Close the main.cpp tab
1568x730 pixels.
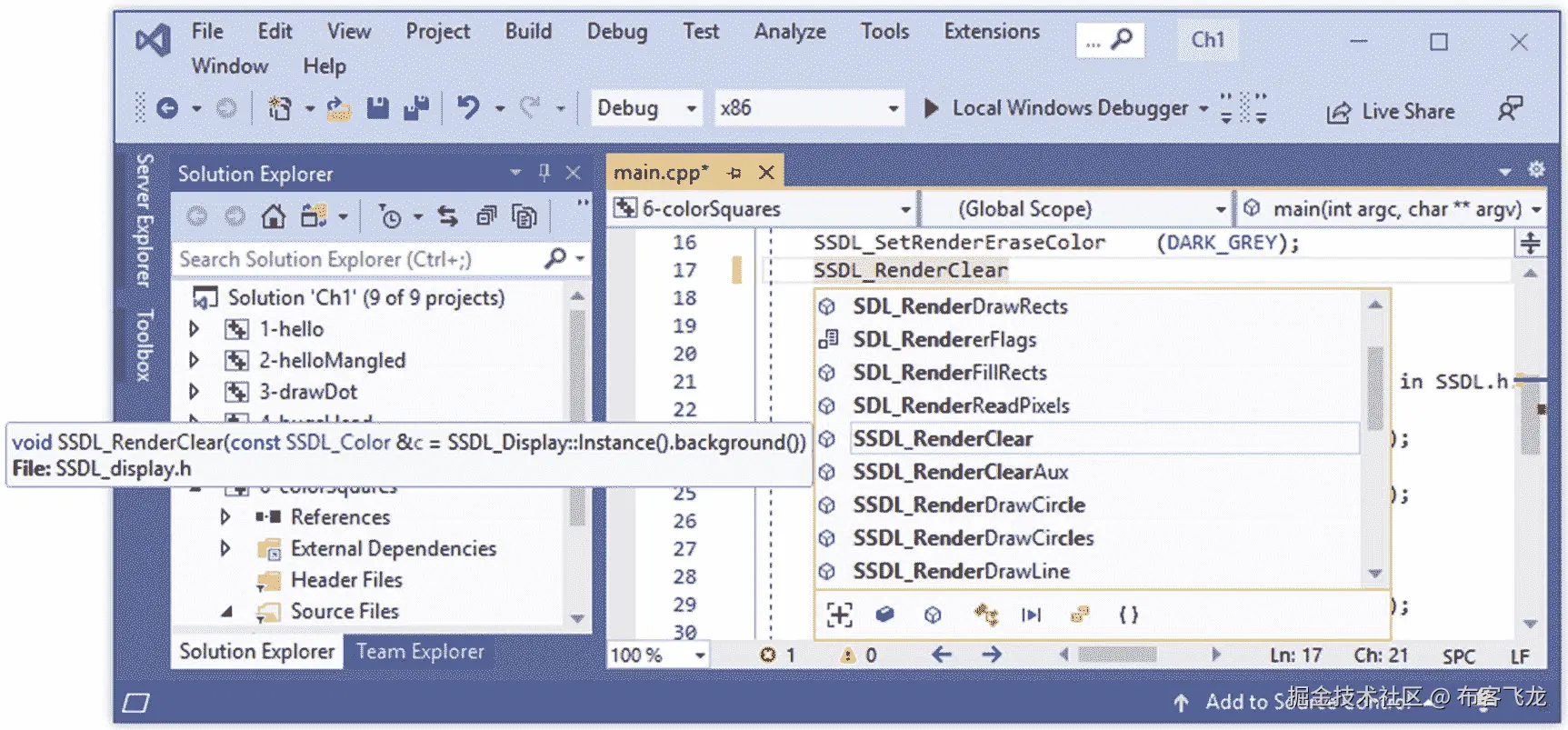[766, 172]
